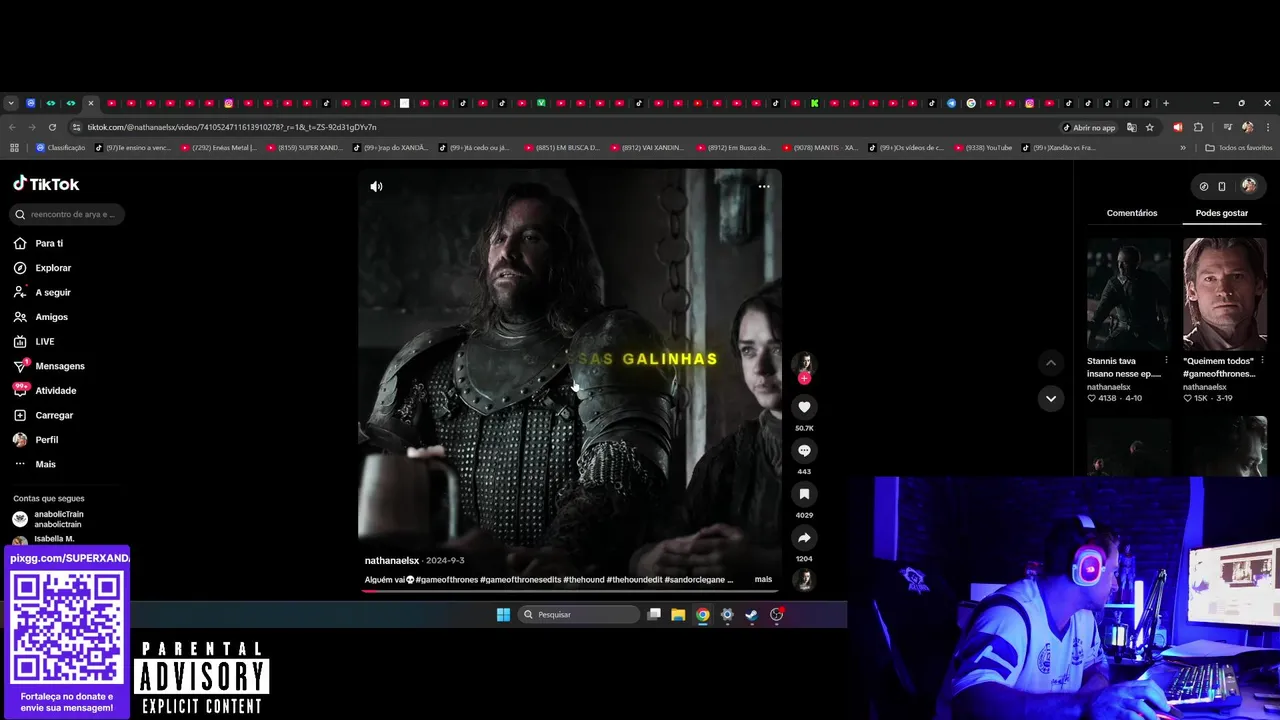
Task: Click the TikTok search field
Action: (68, 214)
